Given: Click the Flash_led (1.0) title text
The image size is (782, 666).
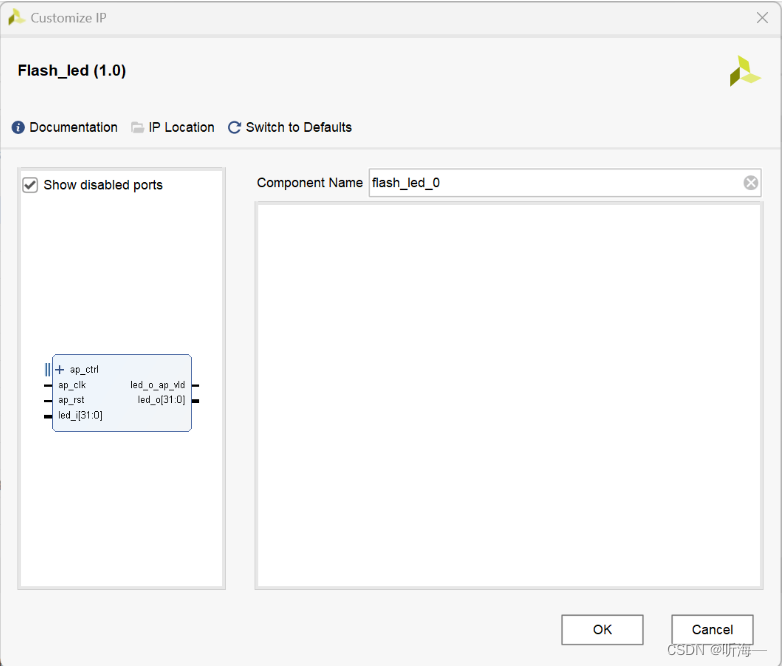Looking at the screenshot, I should tap(72, 71).
